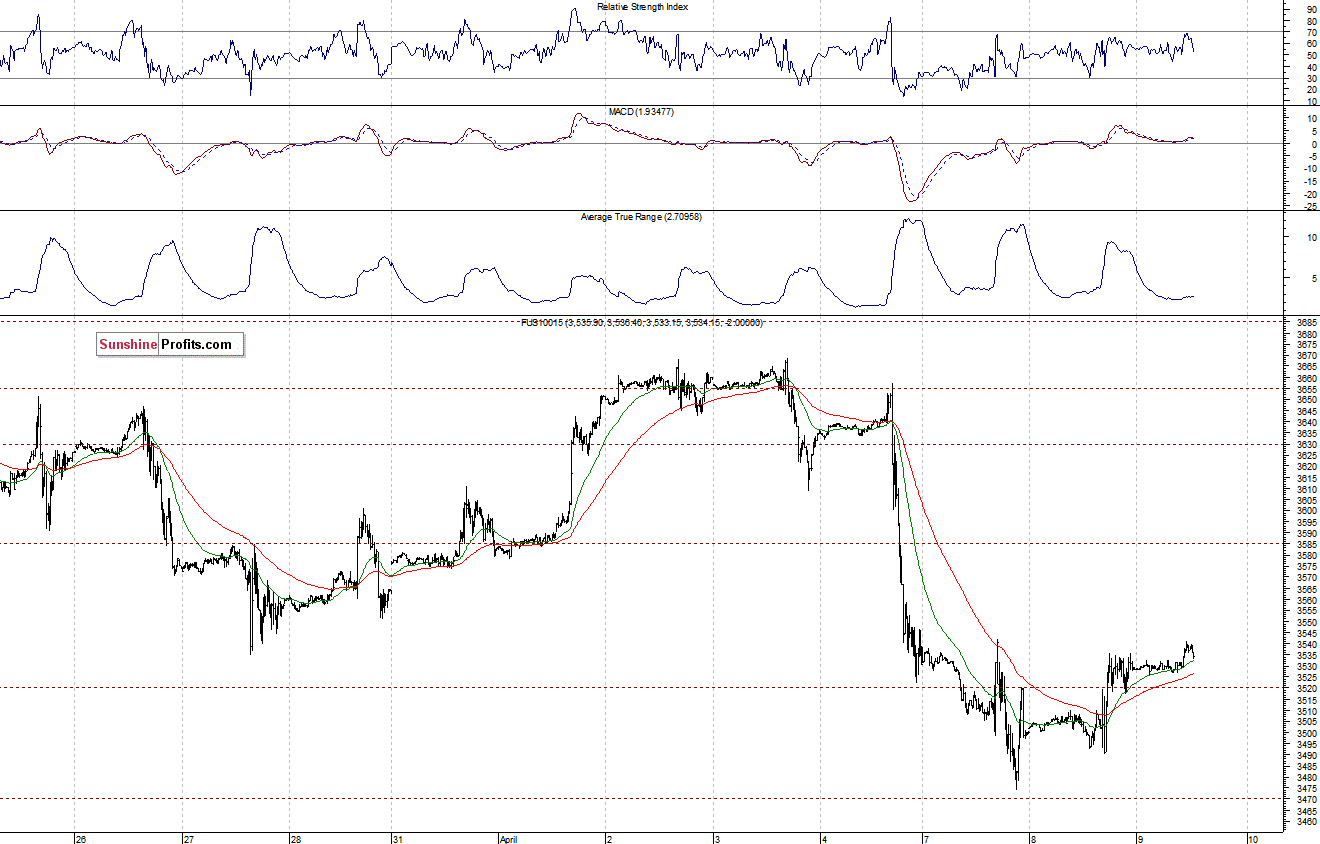The image size is (1320, 844).
Task: Click the MACD (1.93477) panel title
Action: [640, 112]
